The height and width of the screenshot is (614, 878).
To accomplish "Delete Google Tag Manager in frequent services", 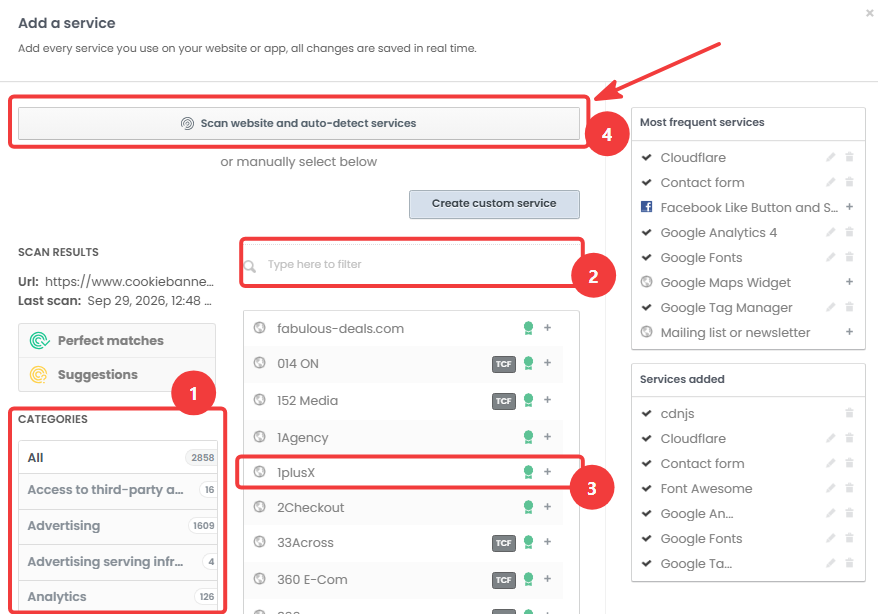I will [x=849, y=307].
